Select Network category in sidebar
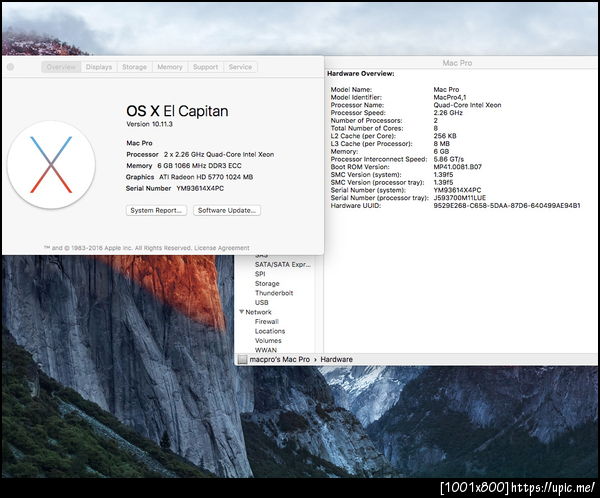This screenshot has height=498, width=600. coord(258,312)
